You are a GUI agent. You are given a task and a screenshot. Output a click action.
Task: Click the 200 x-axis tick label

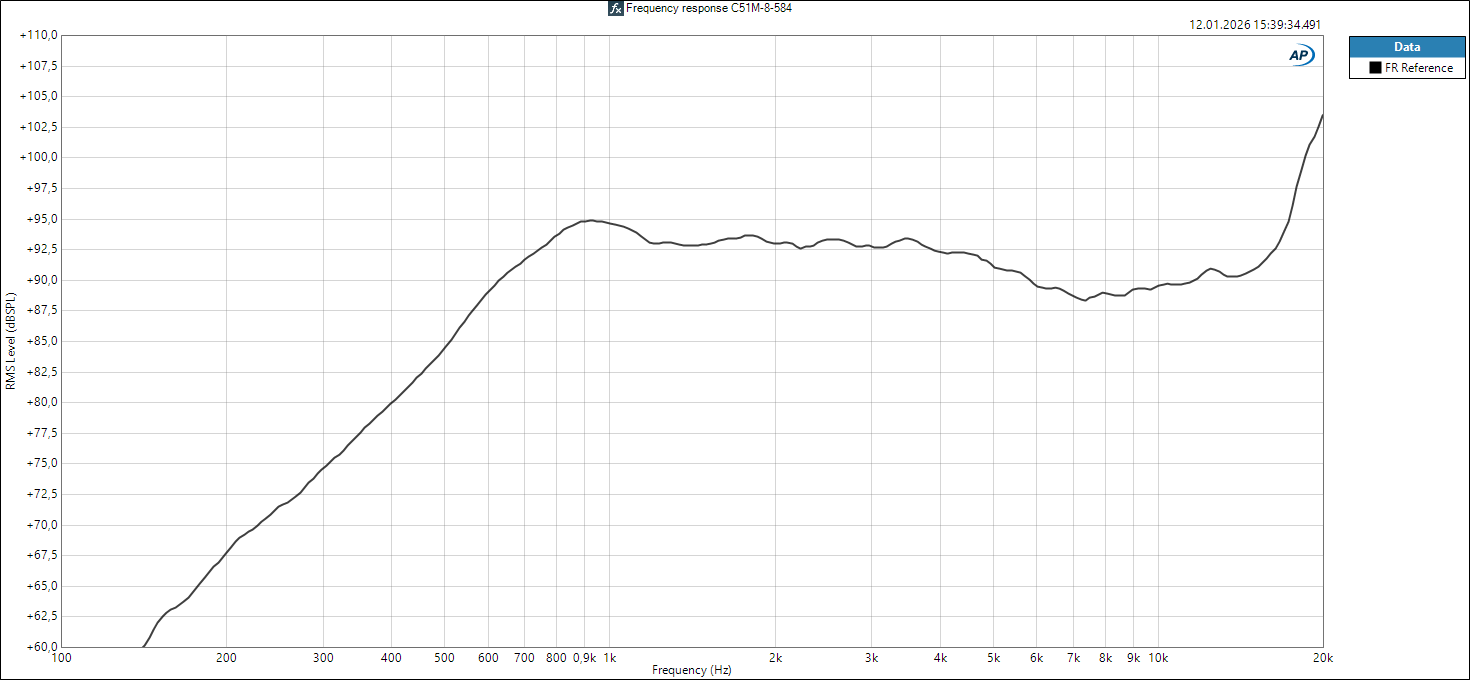tap(226, 658)
